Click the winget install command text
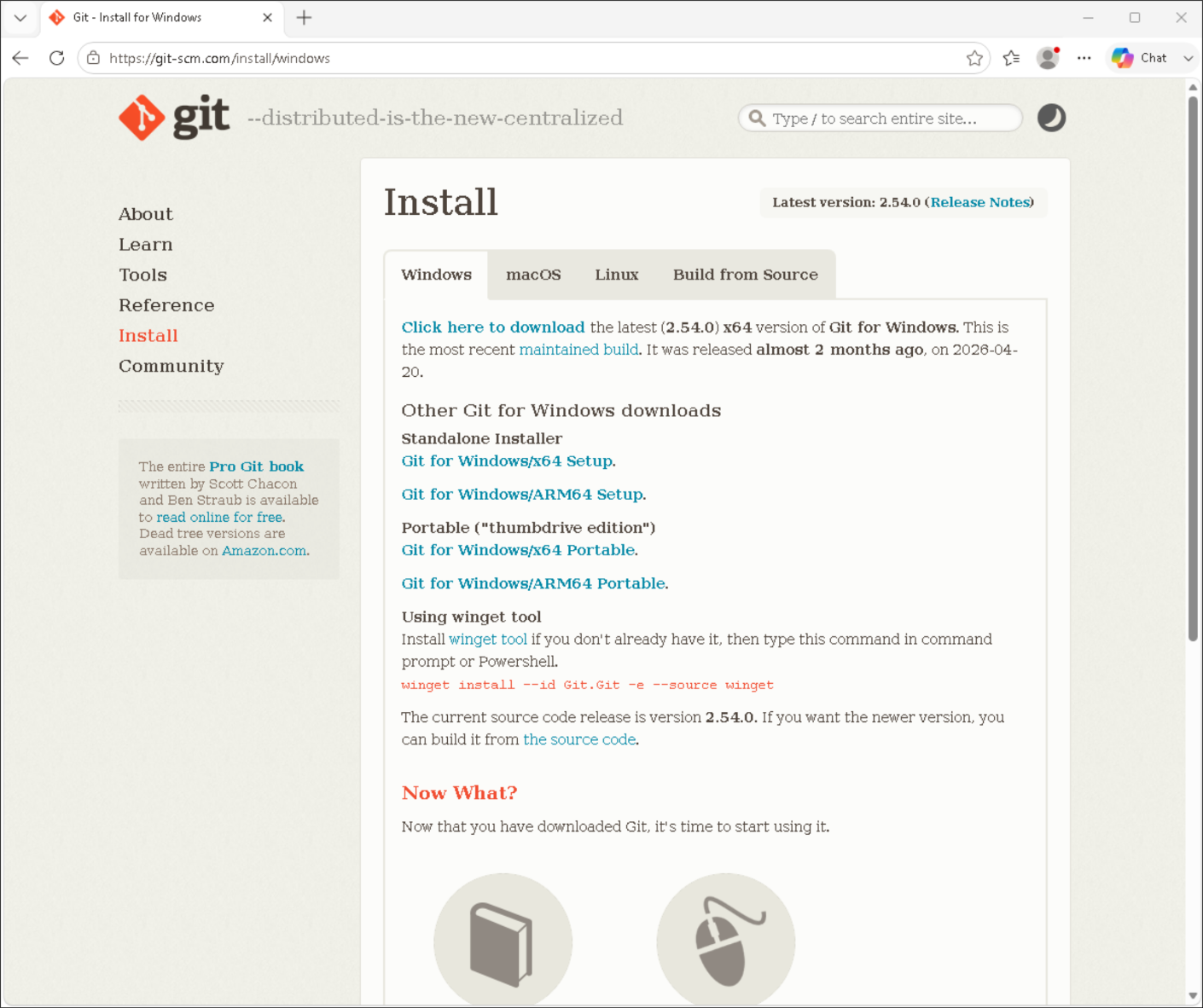 pos(587,685)
